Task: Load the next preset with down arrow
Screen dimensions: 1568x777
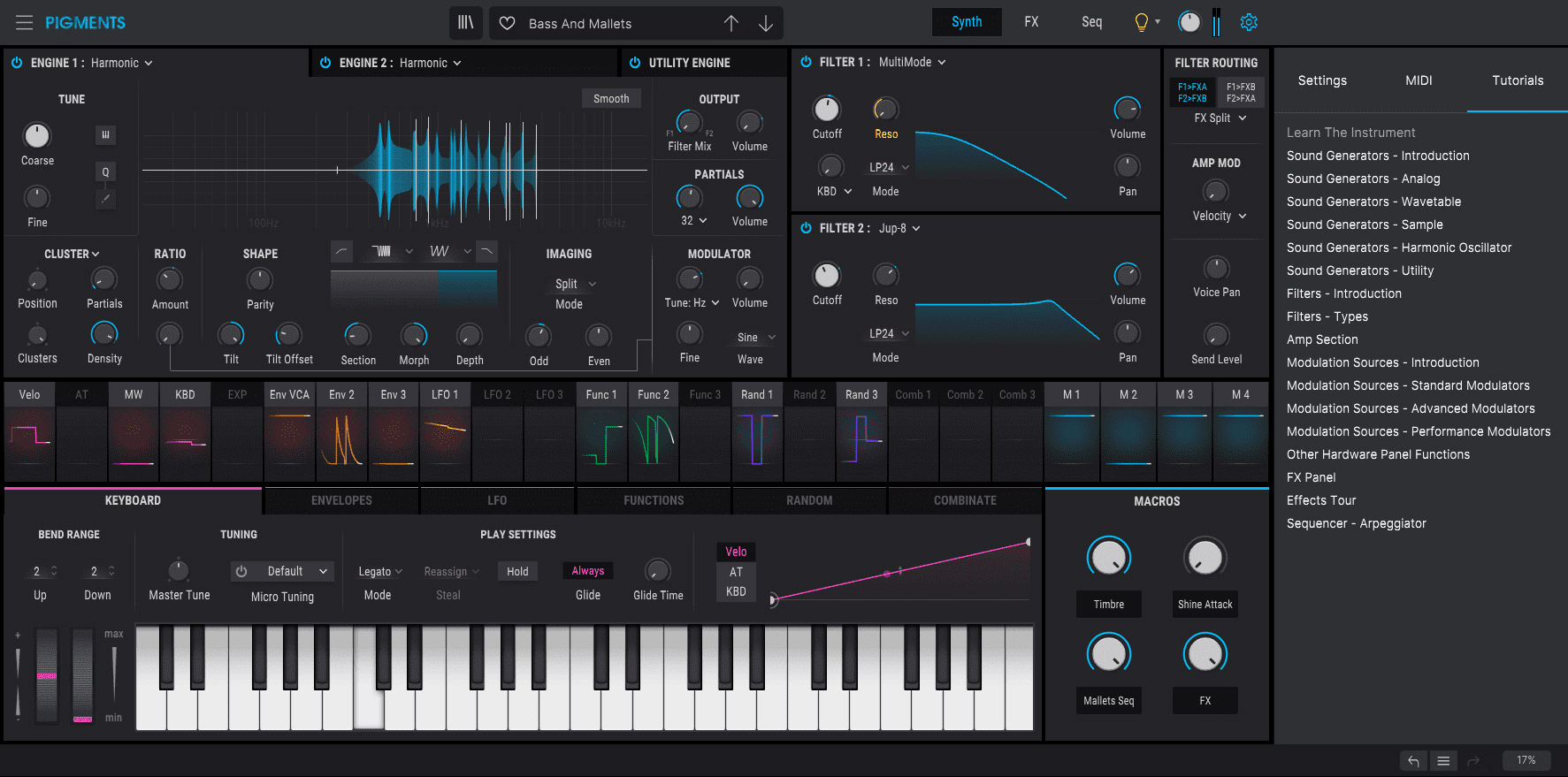Action: 766,23
